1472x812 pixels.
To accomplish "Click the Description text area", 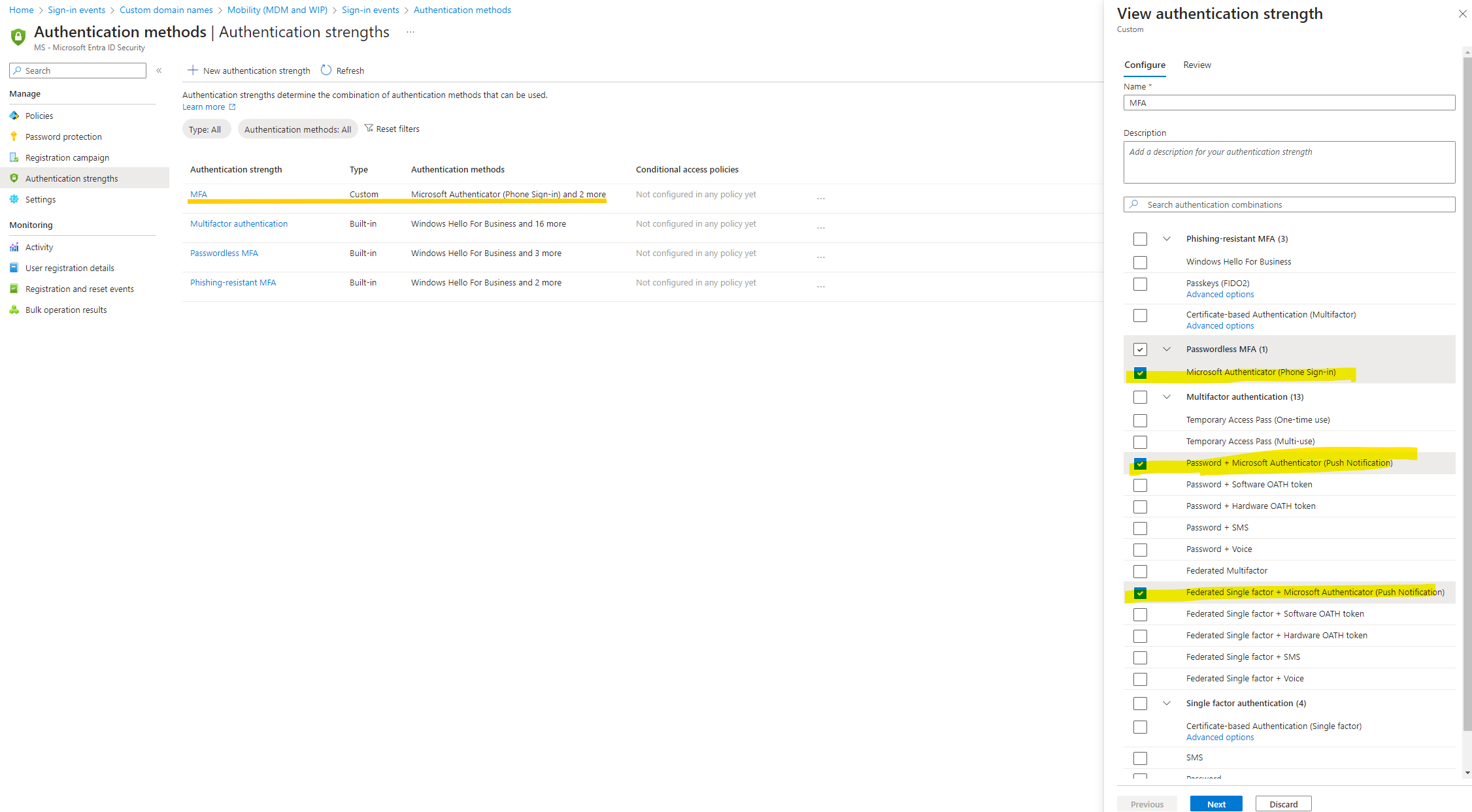I will [1289, 162].
